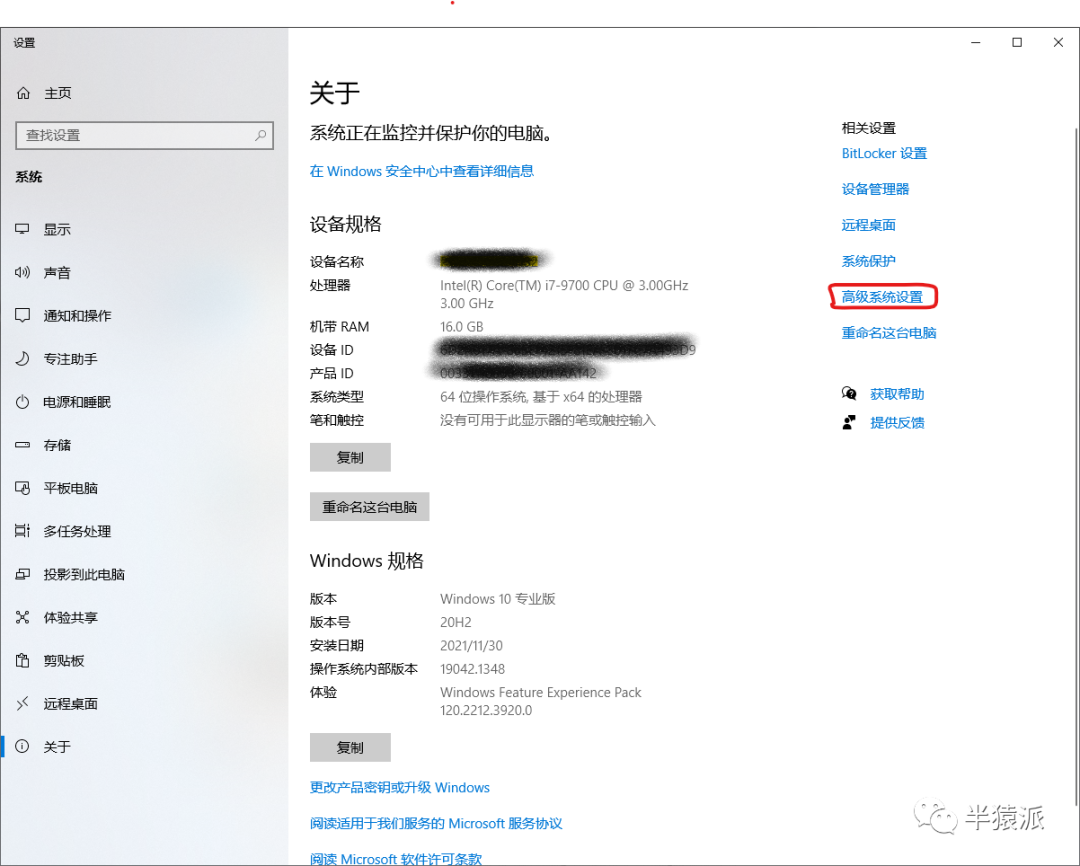Open Windows 安全中心 details link
Screen dimensions: 1080x866
click(422, 171)
